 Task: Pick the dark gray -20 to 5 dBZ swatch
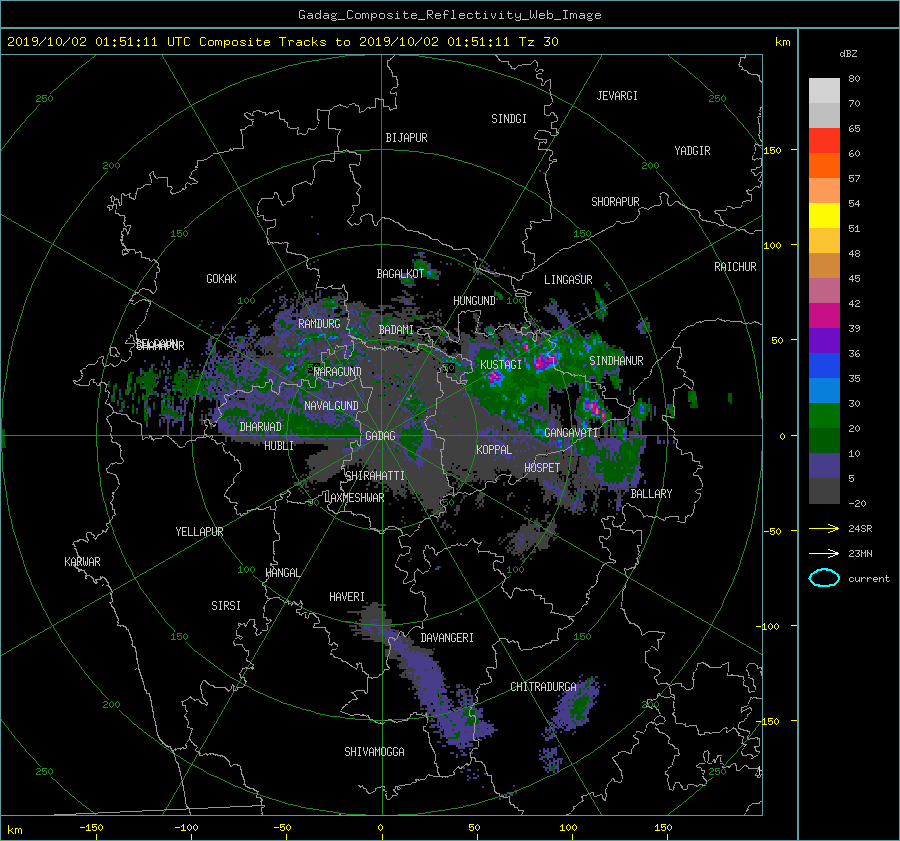point(824,491)
